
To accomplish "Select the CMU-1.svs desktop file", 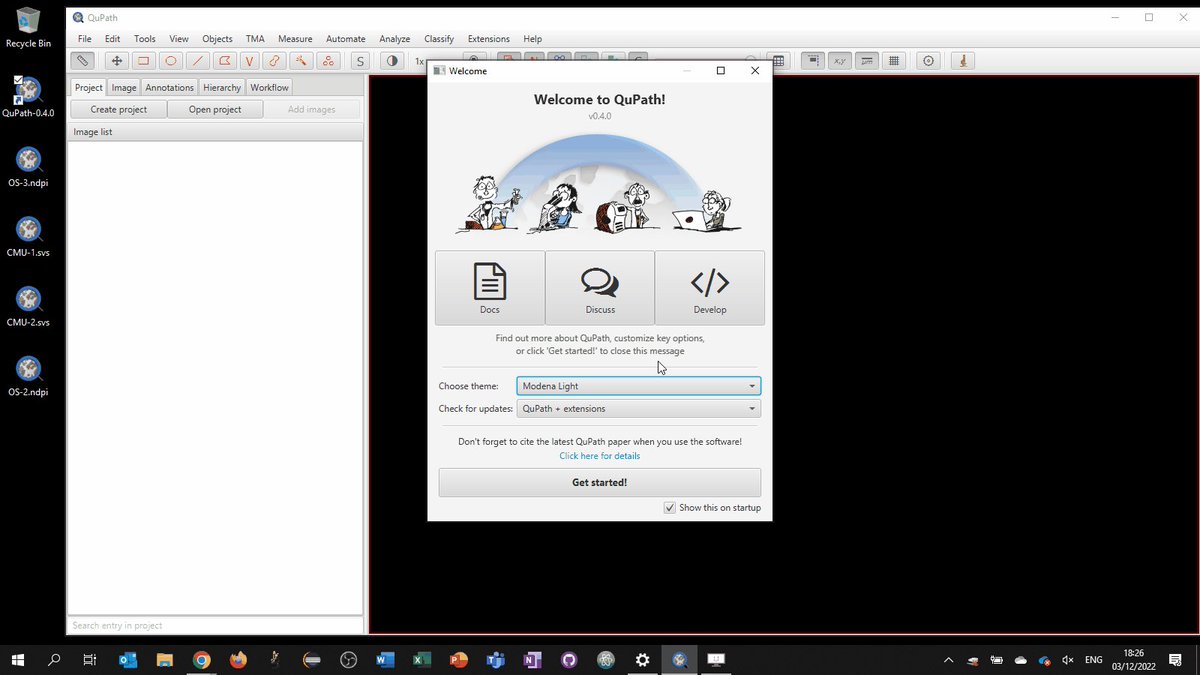I will 29,237.
